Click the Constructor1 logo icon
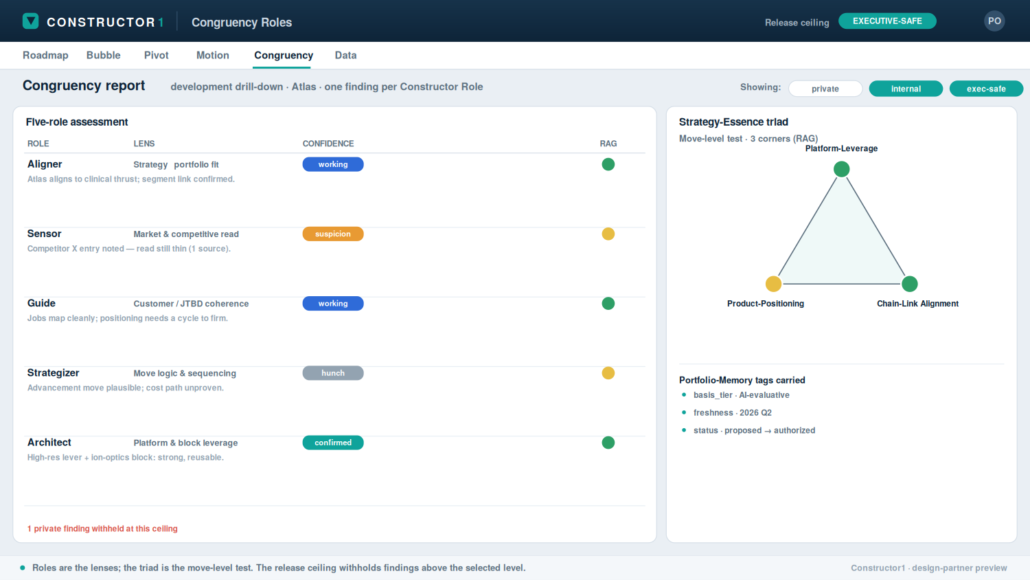This screenshot has height=580, width=1030. (30, 21)
